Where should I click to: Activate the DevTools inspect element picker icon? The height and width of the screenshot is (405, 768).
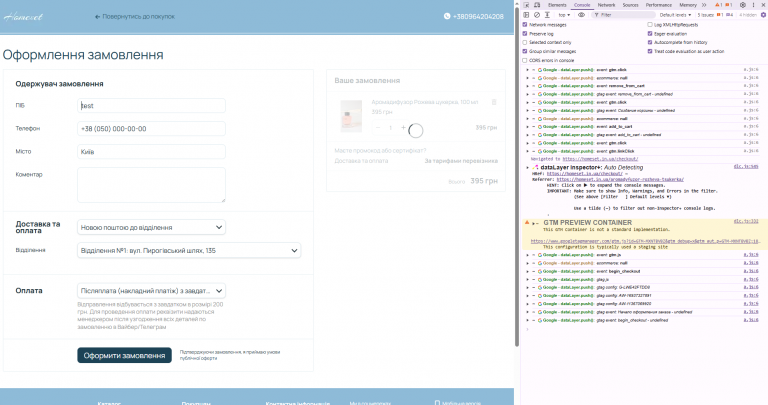coord(527,5)
